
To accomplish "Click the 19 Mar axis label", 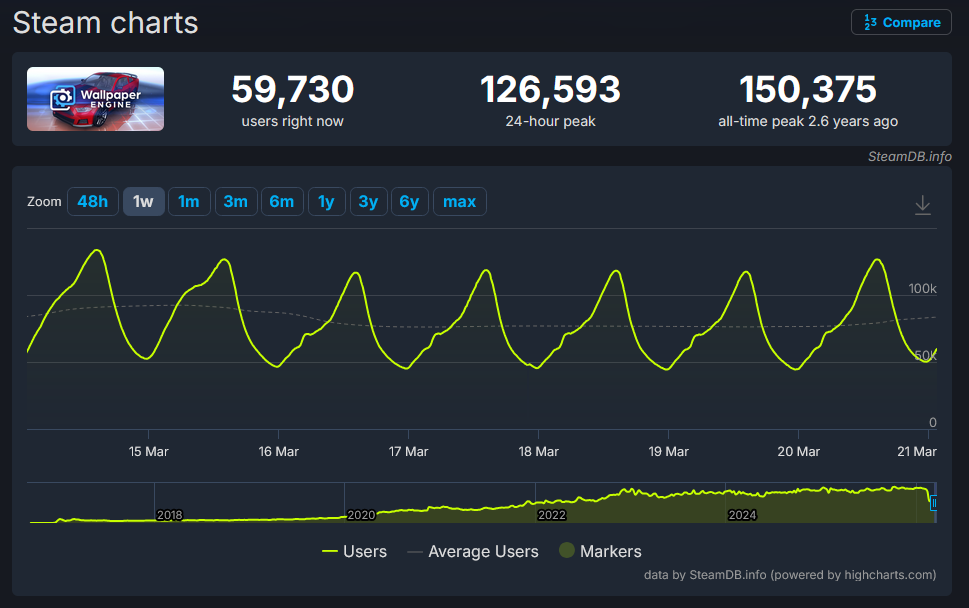I will pos(669,452).
